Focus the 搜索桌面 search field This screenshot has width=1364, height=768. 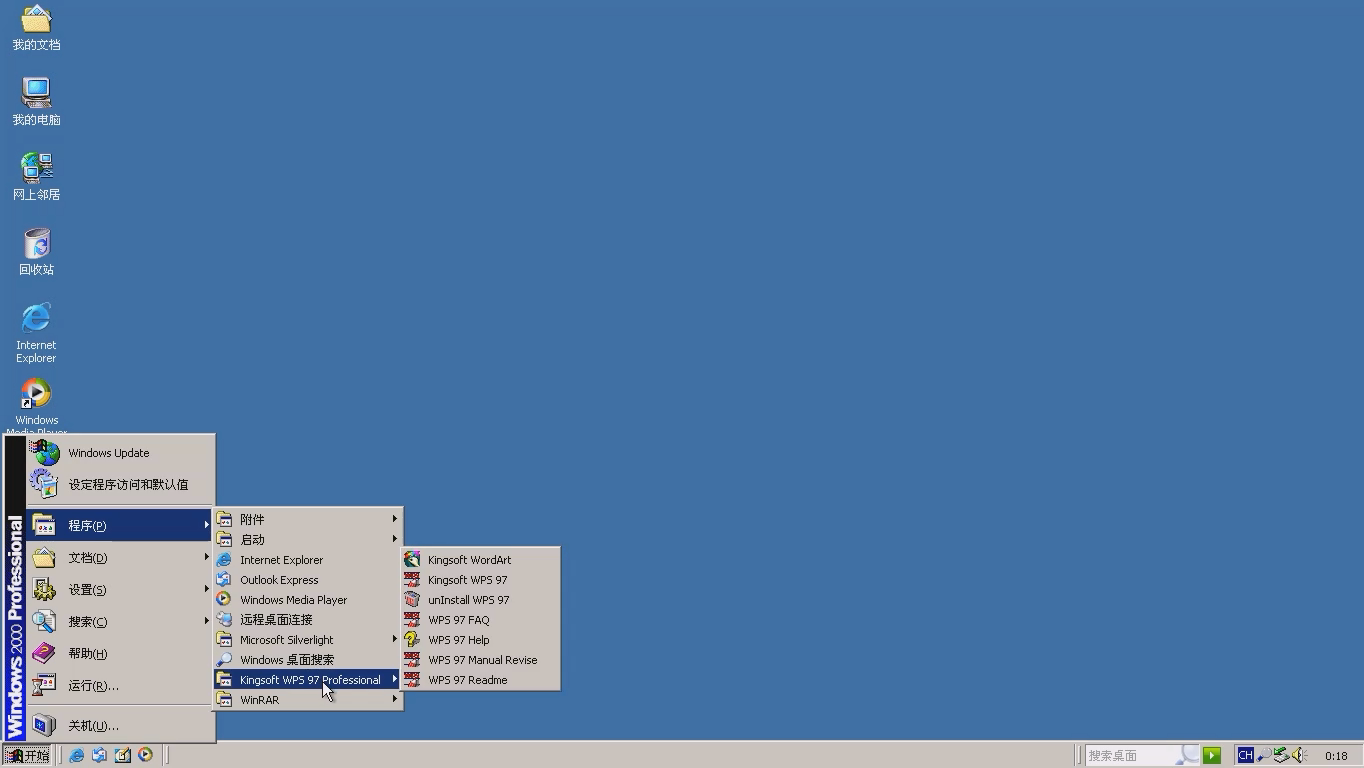pos(1142,755)
